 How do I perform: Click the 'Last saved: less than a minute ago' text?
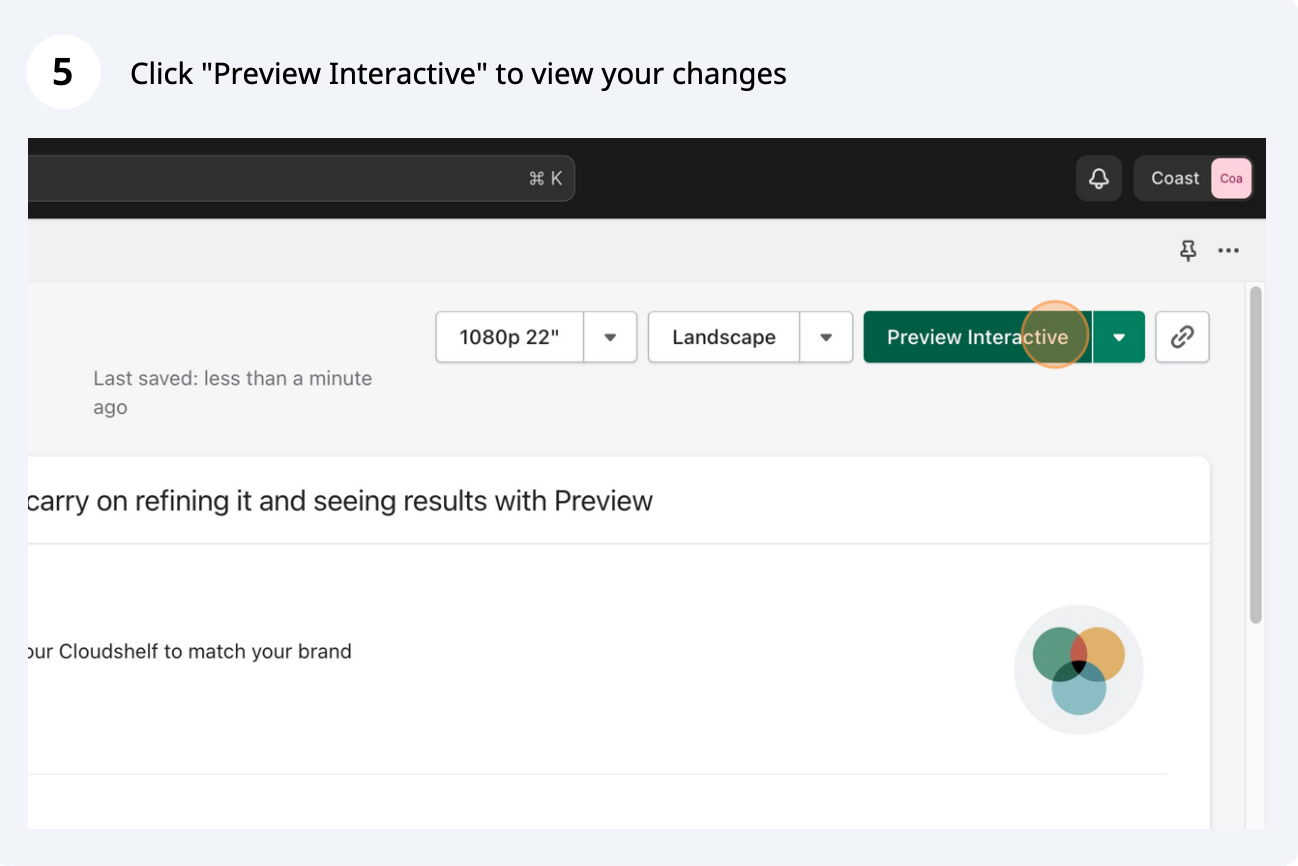pos(232,393)
